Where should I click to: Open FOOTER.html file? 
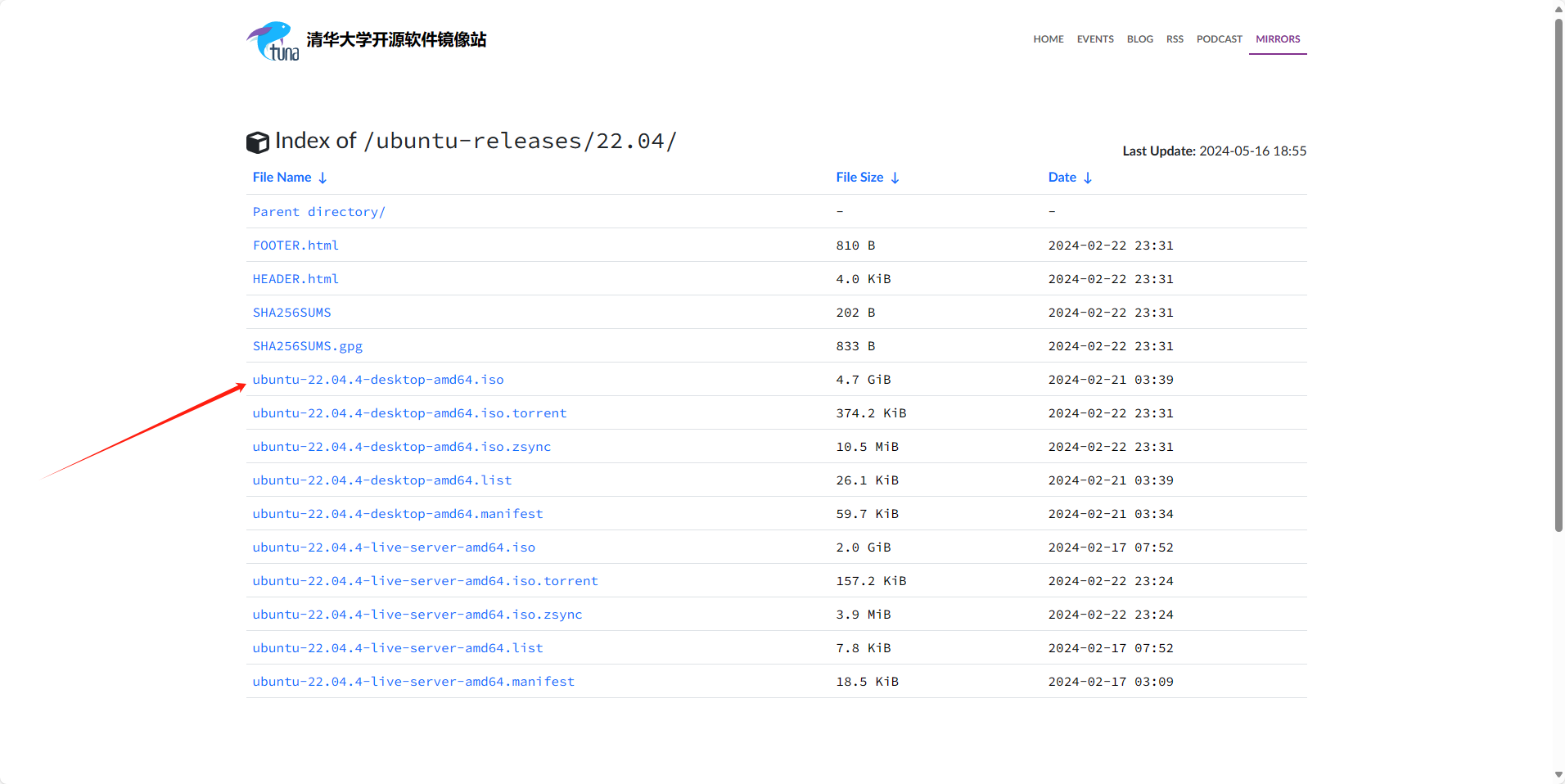[x=295, y=246]
